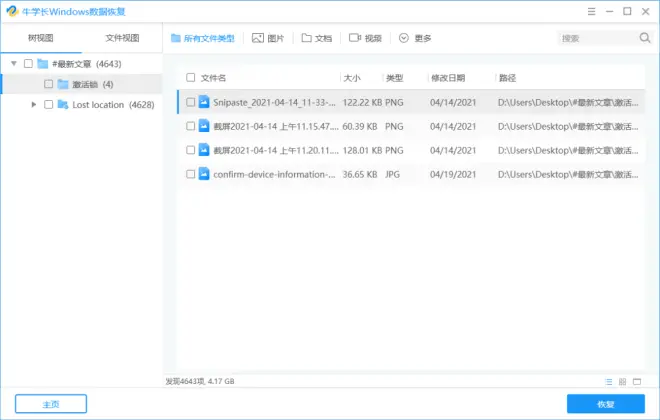This screenshot has height=420, width=660.
Task: Select 所有文件类型 filter tab
Action: click(x=203, y=38)
